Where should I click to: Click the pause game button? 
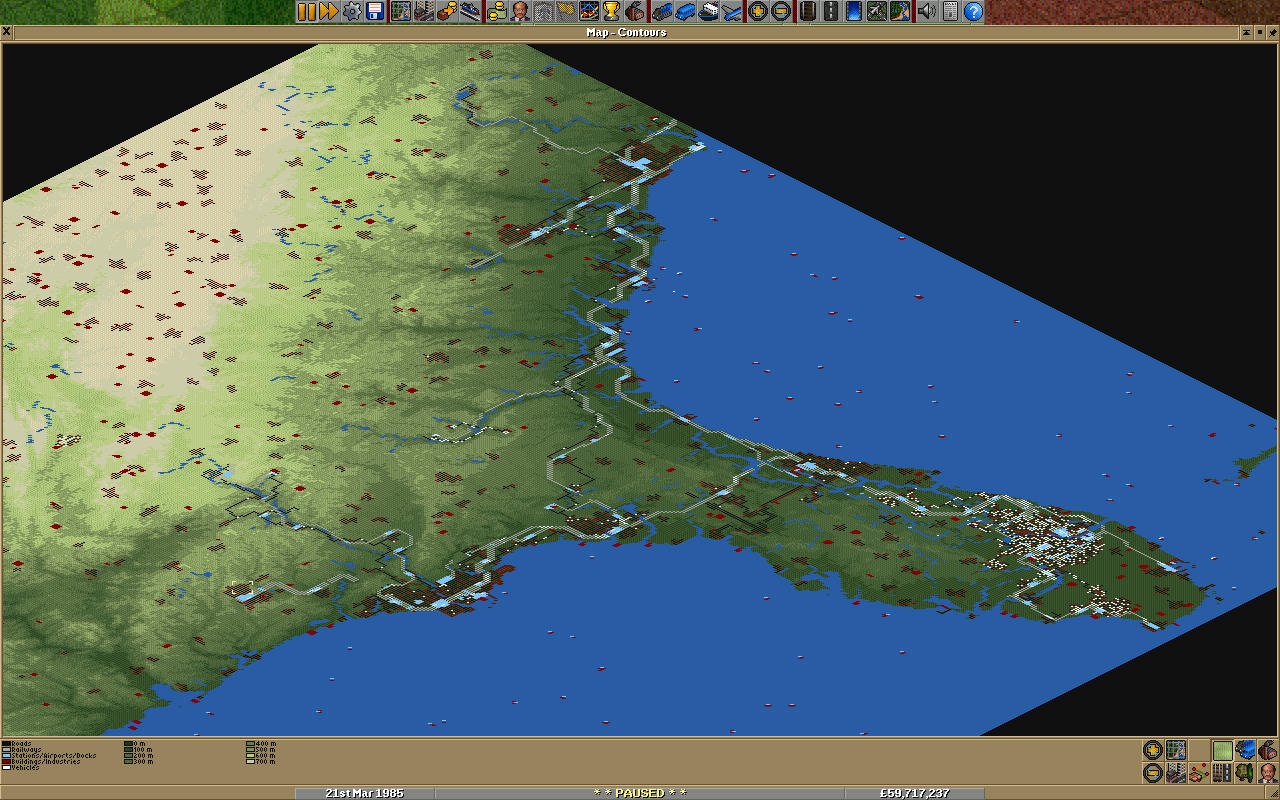(307, 12)
